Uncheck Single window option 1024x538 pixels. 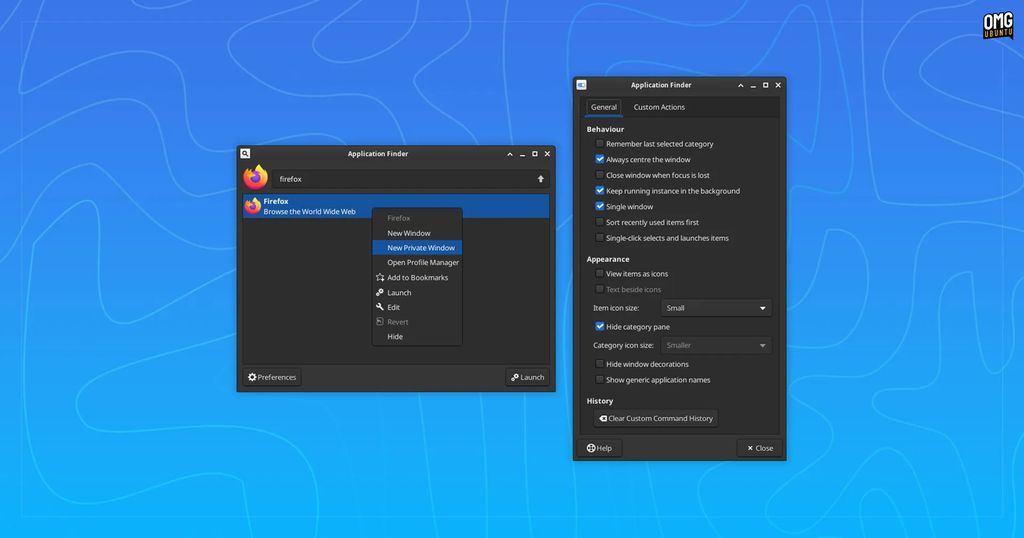pyautogui.click(x=600, y=206)
